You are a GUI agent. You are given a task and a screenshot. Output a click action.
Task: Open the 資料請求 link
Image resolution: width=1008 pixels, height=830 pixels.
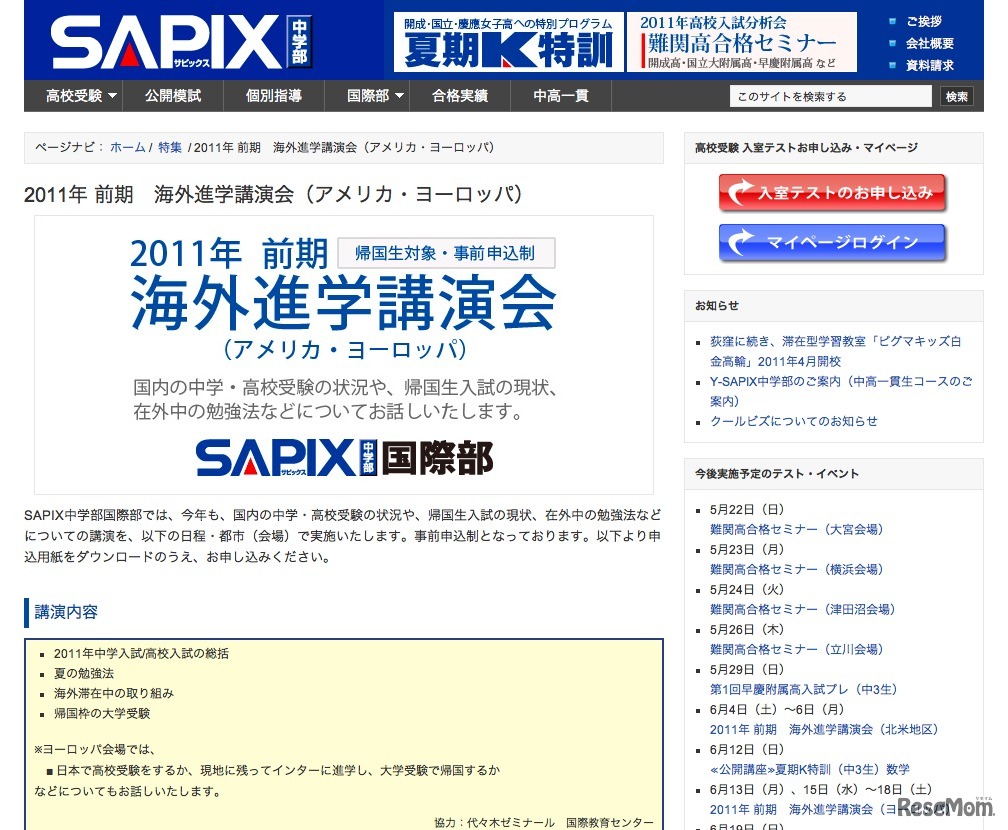[930, 65]
